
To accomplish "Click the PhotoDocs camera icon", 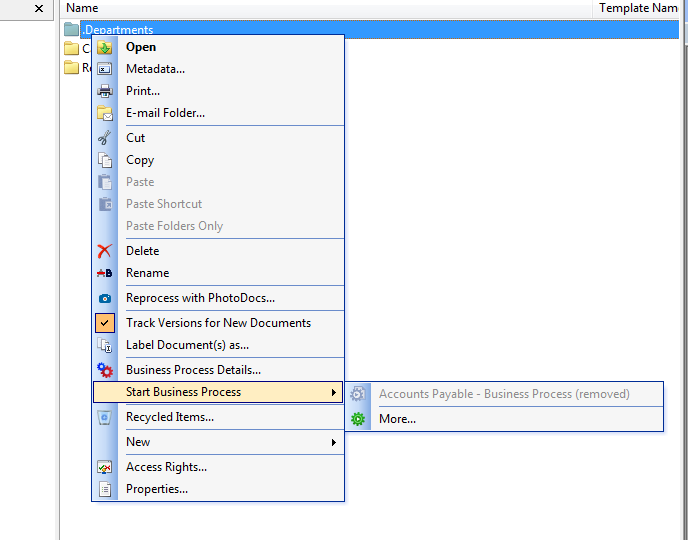I will tap(104, 298).
